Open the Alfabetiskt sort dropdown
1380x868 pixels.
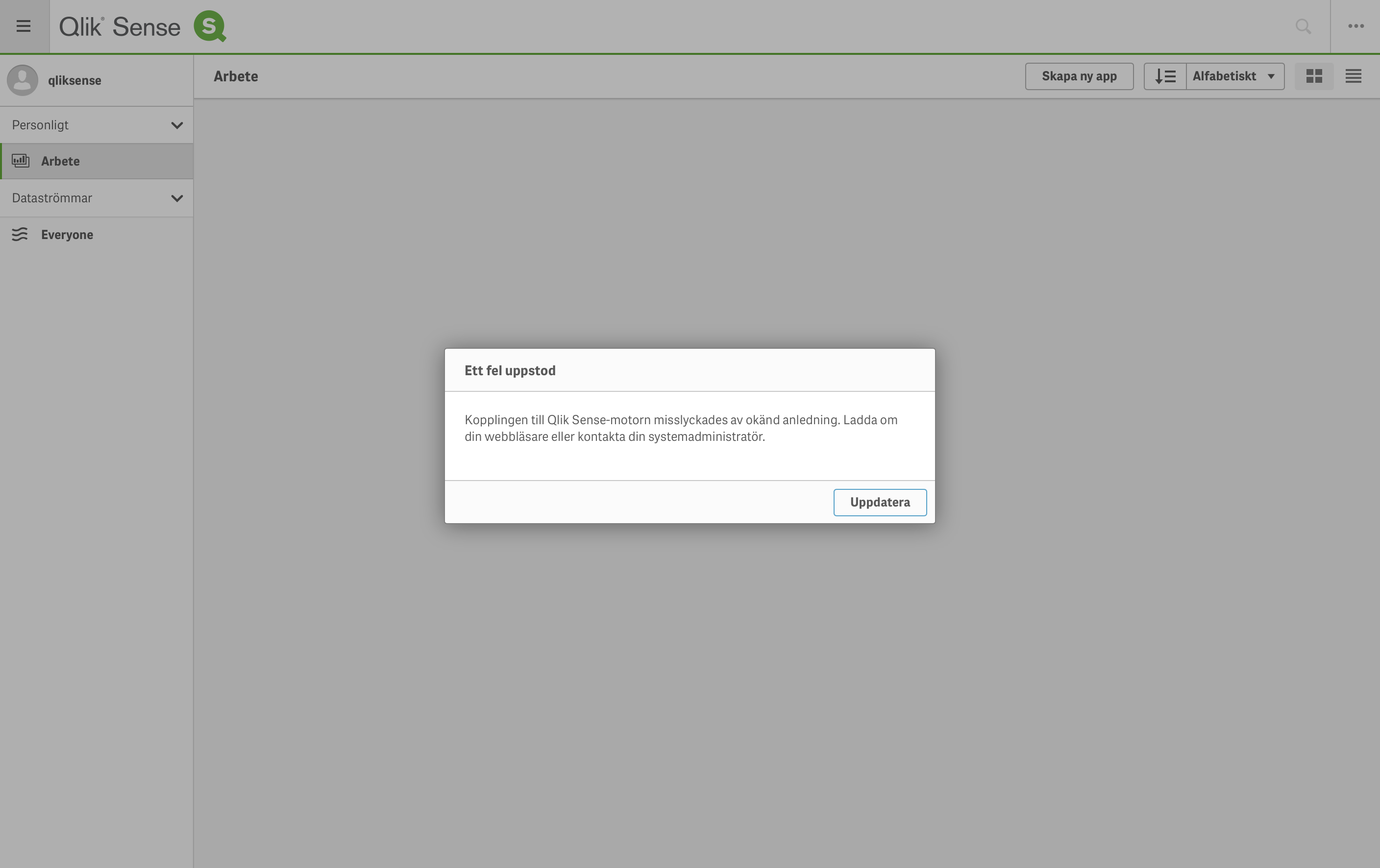tap(1235, 76)
